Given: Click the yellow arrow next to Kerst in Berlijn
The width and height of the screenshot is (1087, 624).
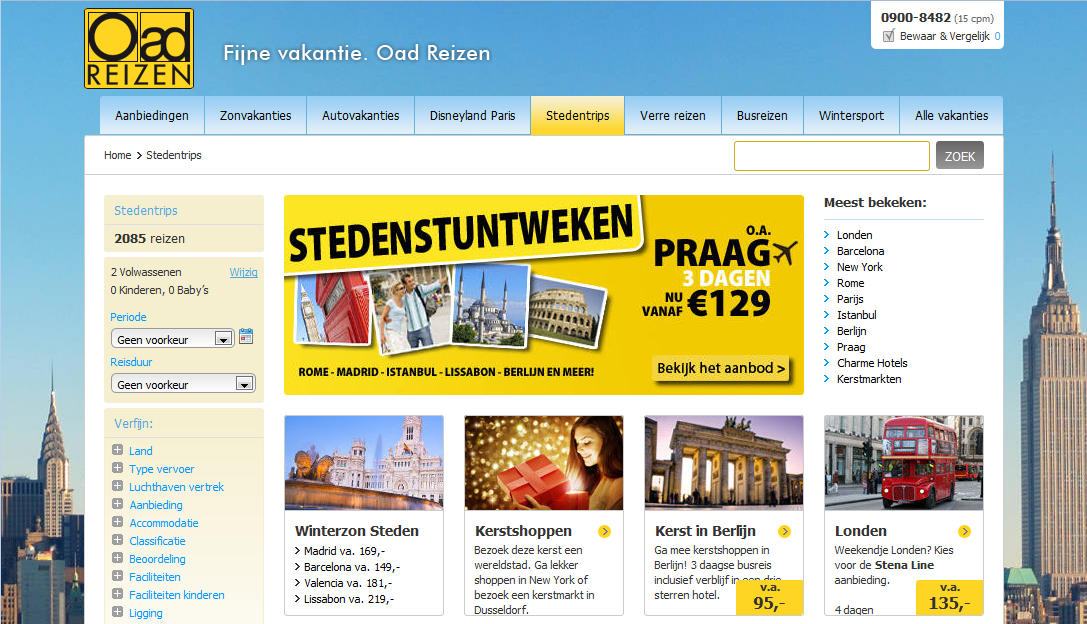Looking at the screenshot, I should click(784, 531).
